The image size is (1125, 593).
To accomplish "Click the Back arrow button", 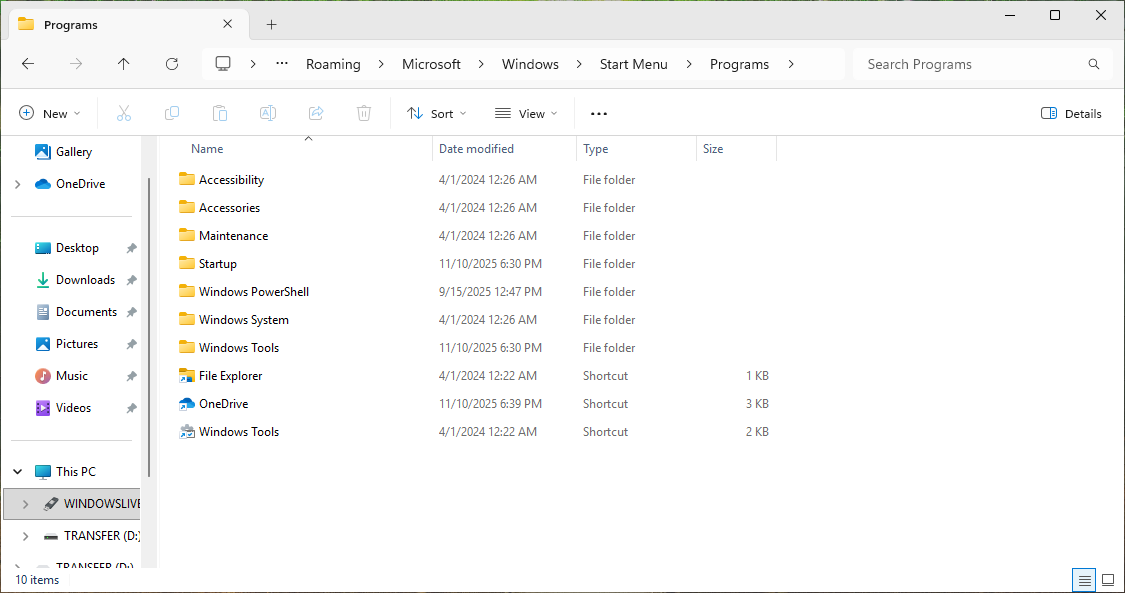I will click(28, 64).
